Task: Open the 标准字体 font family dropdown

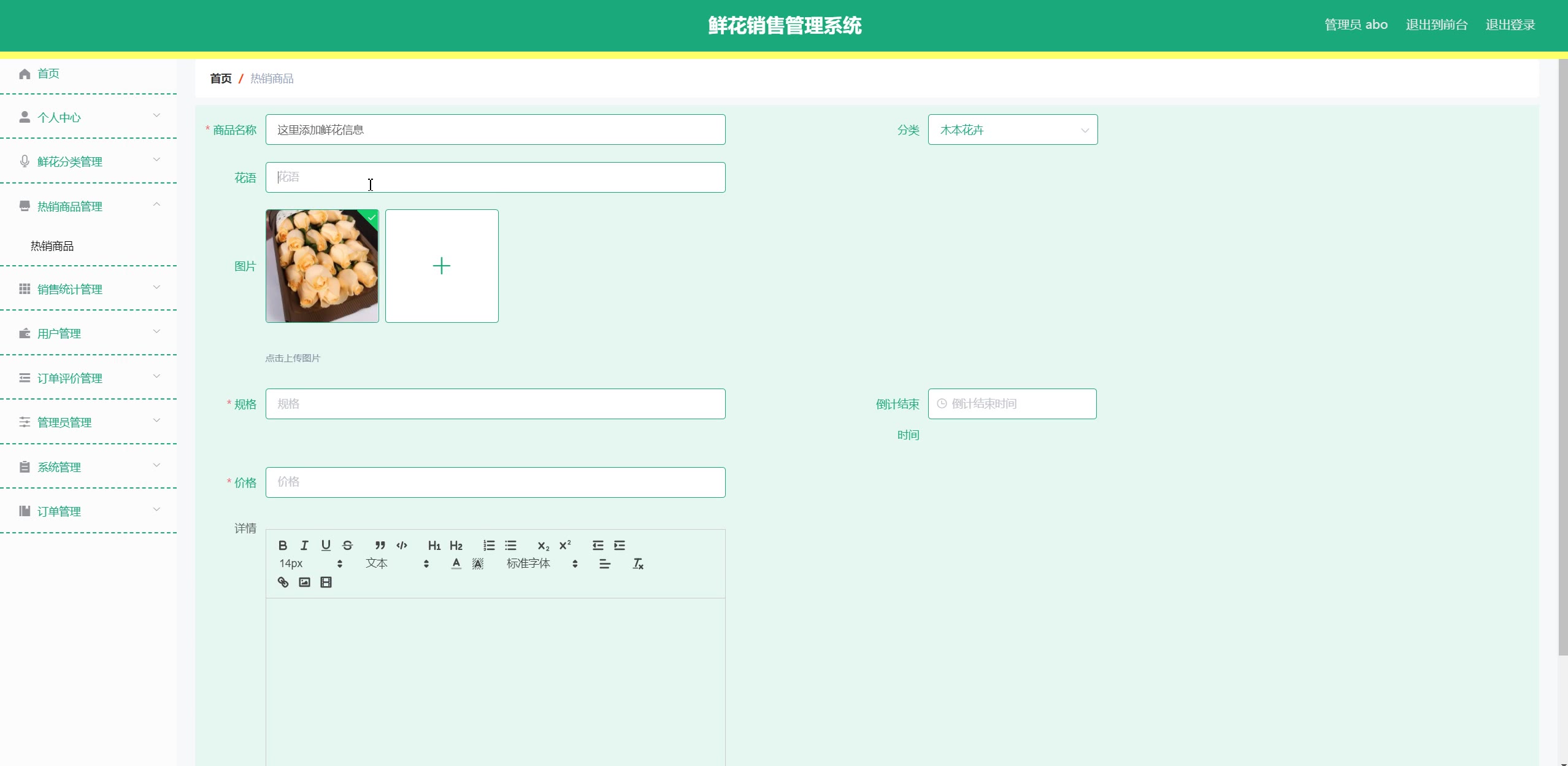Action: (542, 563)
